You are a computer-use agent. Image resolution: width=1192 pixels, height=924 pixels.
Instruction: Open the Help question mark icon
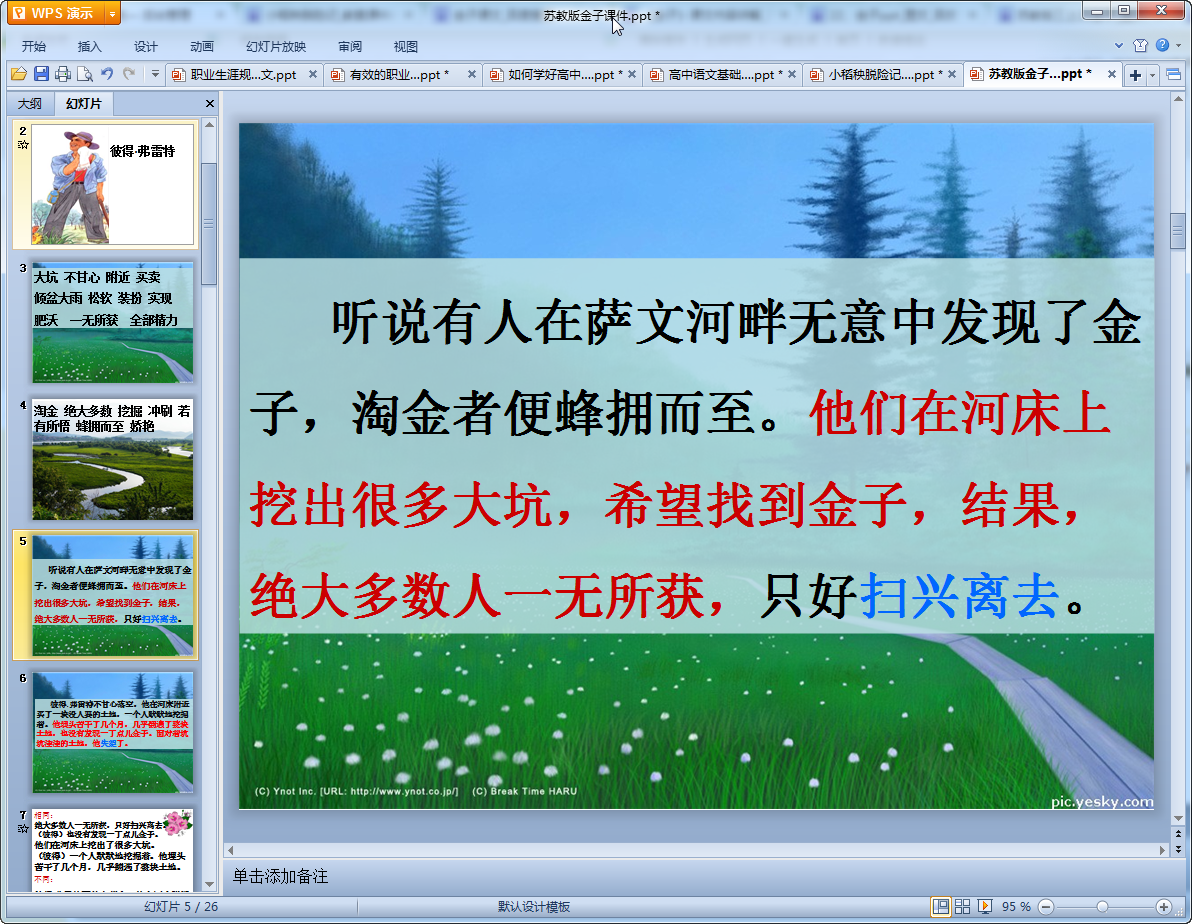[x=1162, y=45]
